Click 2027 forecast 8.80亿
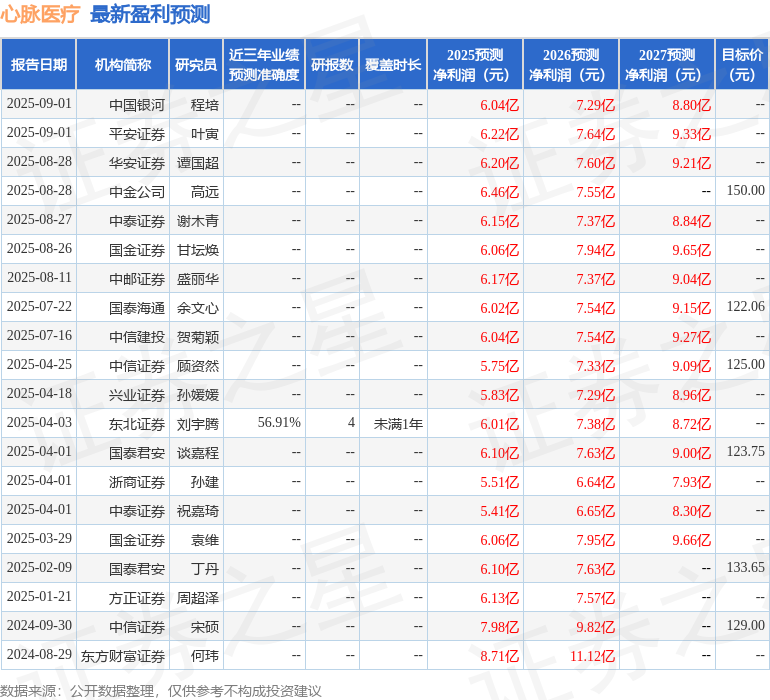 click(691, 105)
